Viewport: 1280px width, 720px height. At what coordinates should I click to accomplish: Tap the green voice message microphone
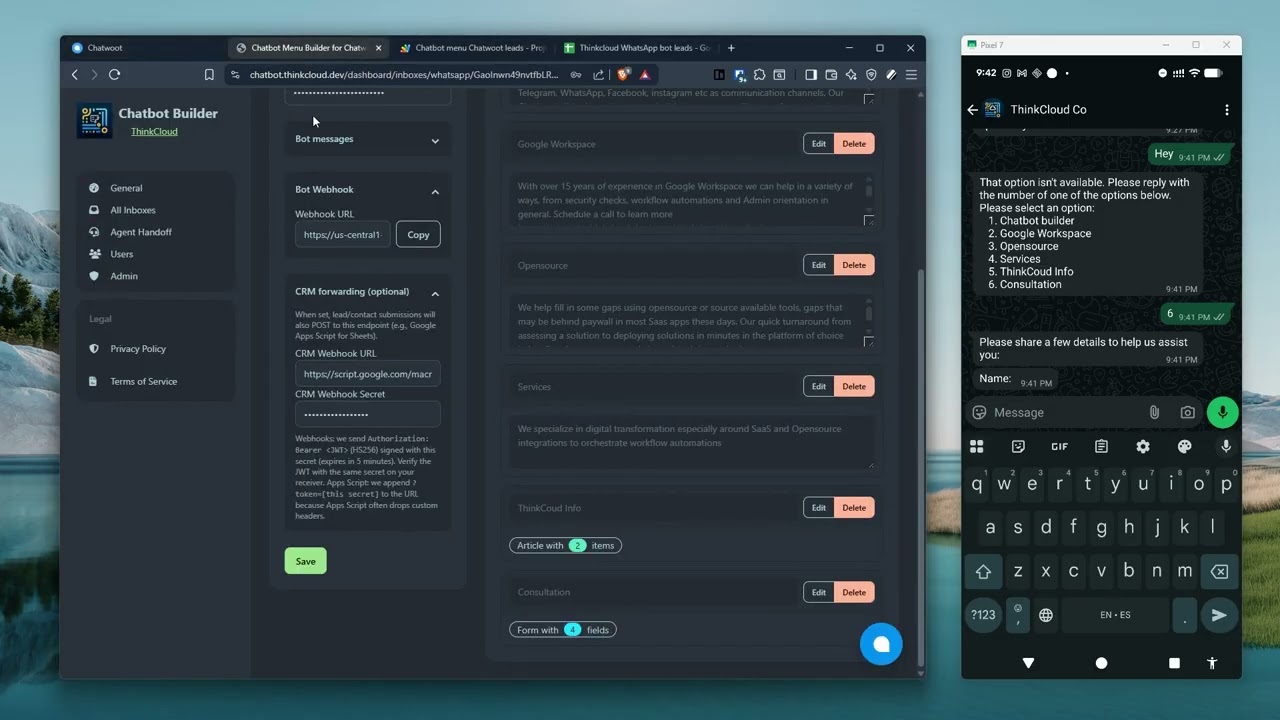[x=1222, y=412]
